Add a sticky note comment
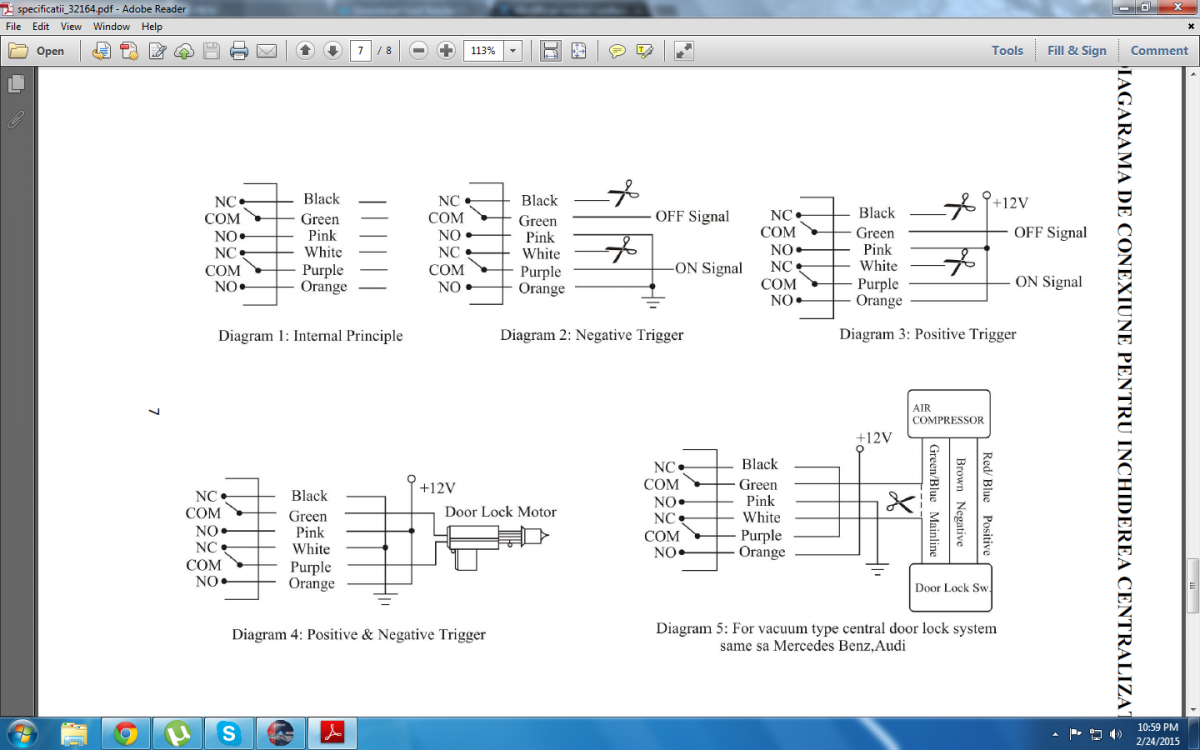Screen dimensions: 1200x750 pos(618,51)
